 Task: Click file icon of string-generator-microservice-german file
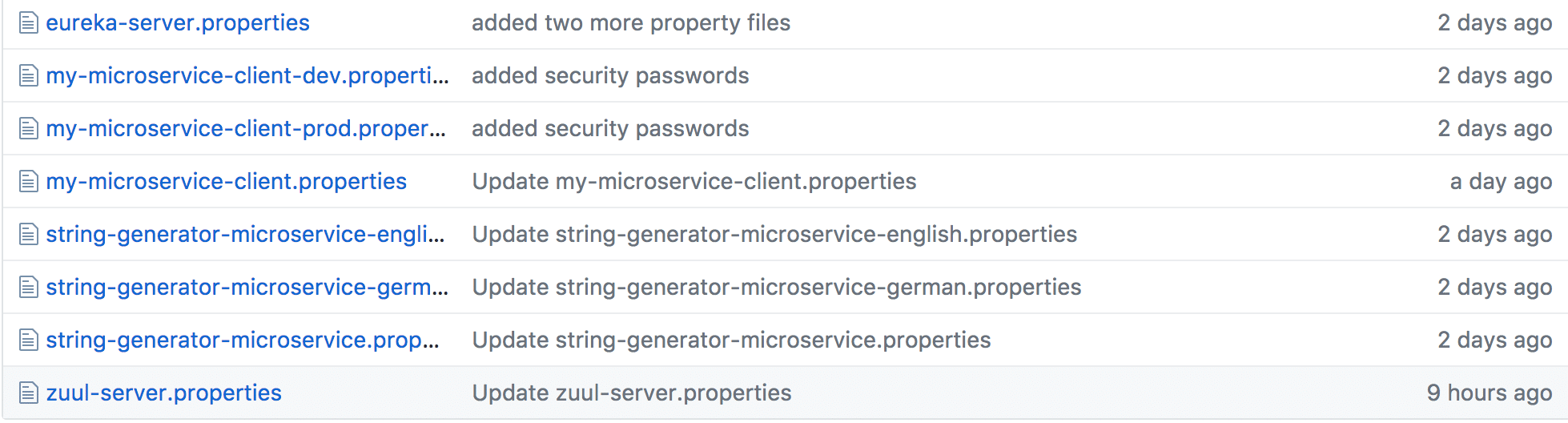(29, 288)
